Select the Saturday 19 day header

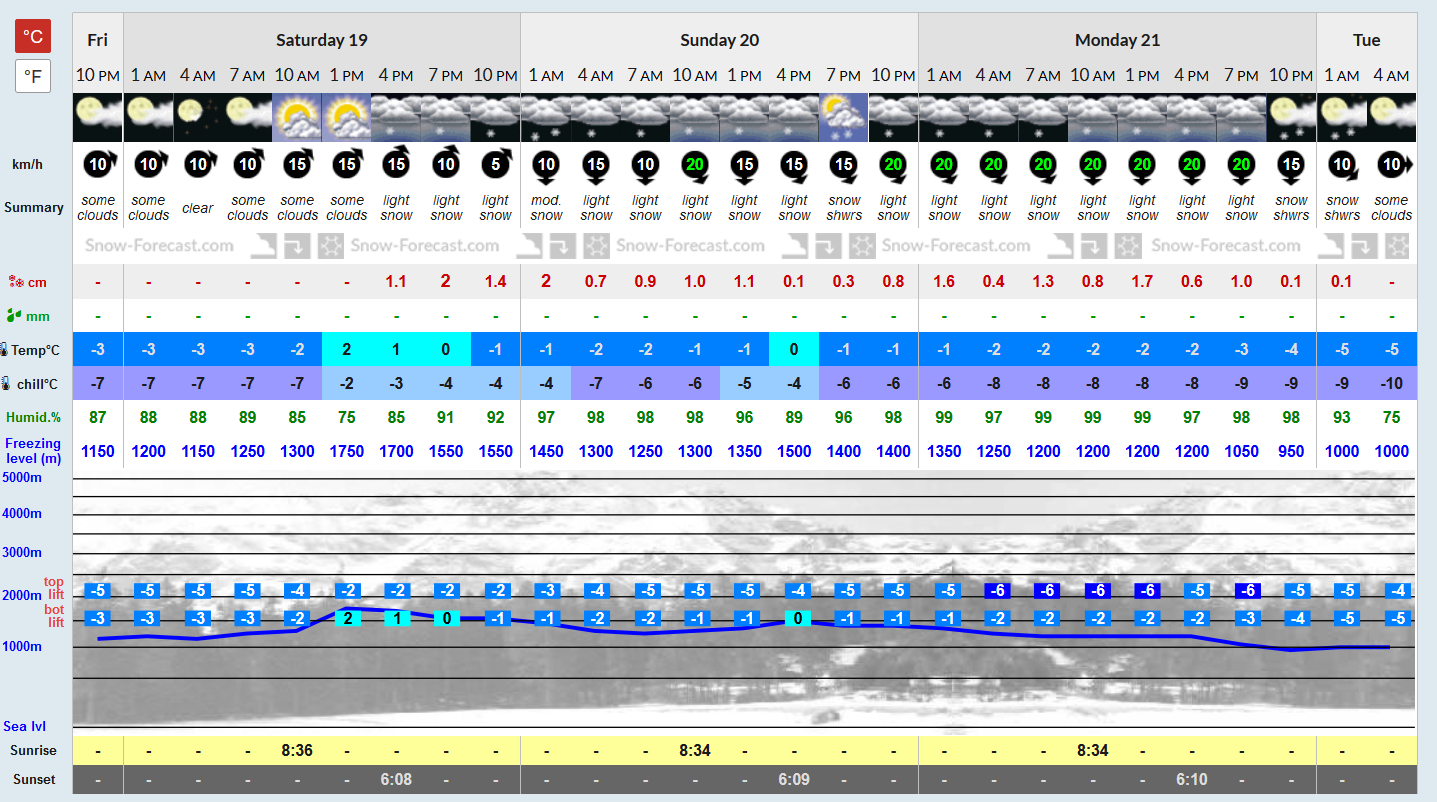click(x=322, y=40)
